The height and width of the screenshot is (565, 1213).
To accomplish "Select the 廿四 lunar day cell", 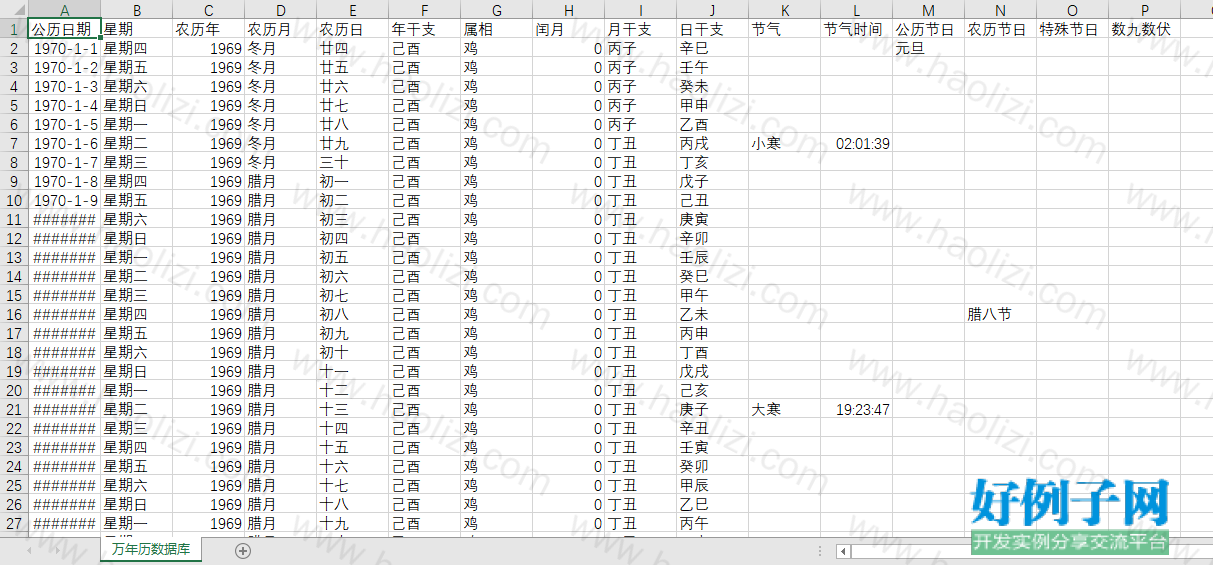I will tap(353, 48).
